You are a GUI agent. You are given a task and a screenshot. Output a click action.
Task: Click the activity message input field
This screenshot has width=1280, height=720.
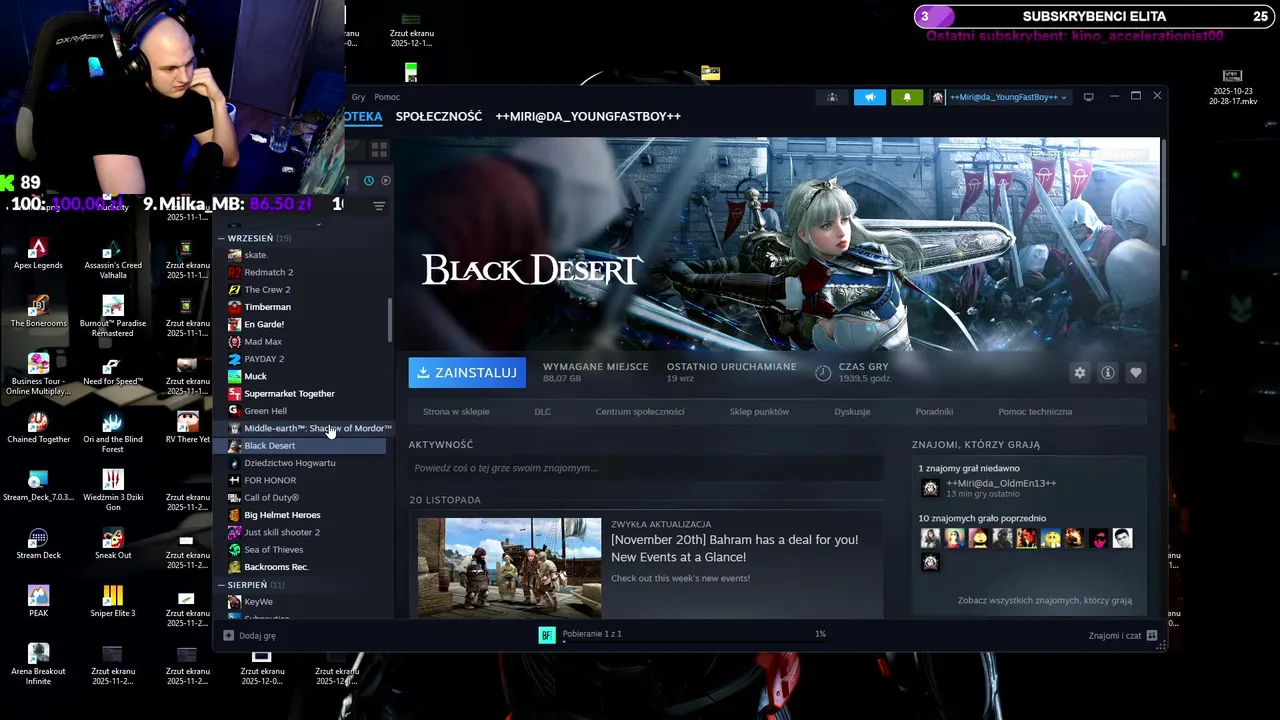[646, 468]
